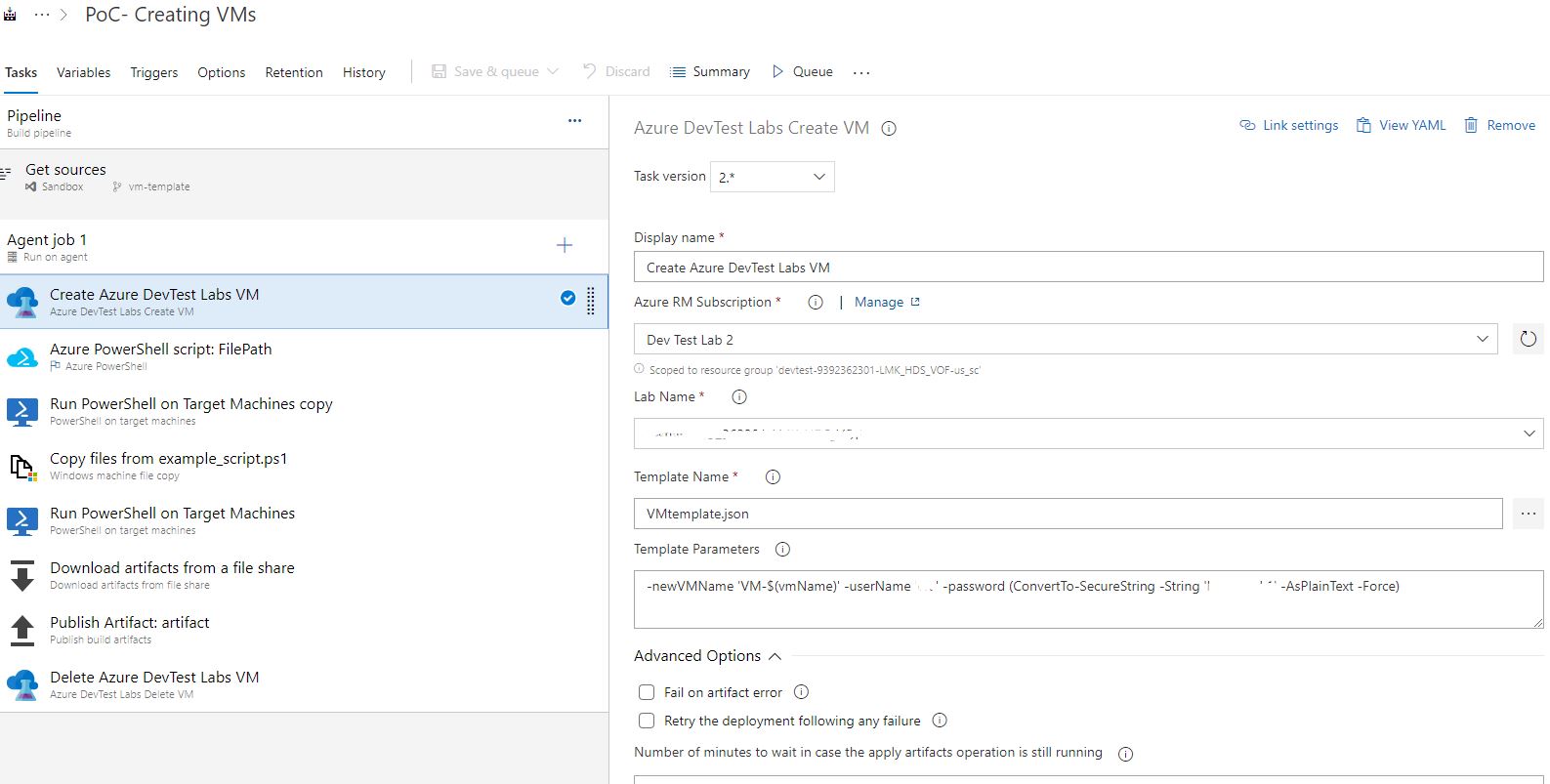Image resolution: width=1550 pixels, height=784 pixels.
Task: Open the Tasks tab
Action: tap(21, 72)
